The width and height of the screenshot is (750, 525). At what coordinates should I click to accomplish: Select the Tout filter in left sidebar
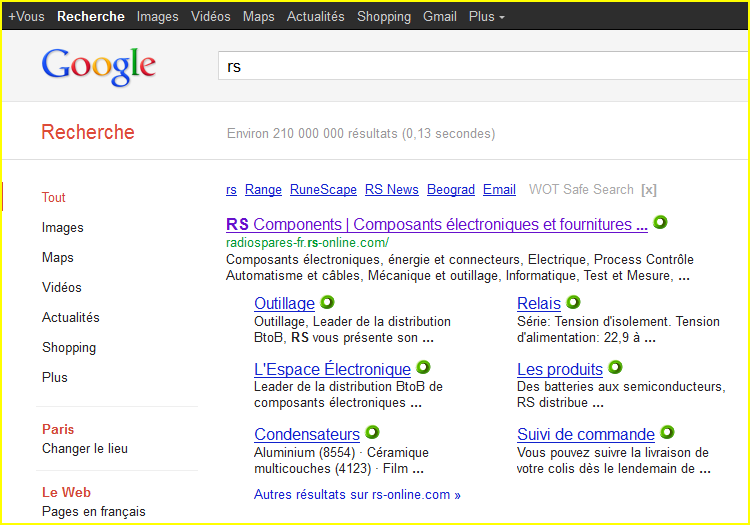(53, 197)
